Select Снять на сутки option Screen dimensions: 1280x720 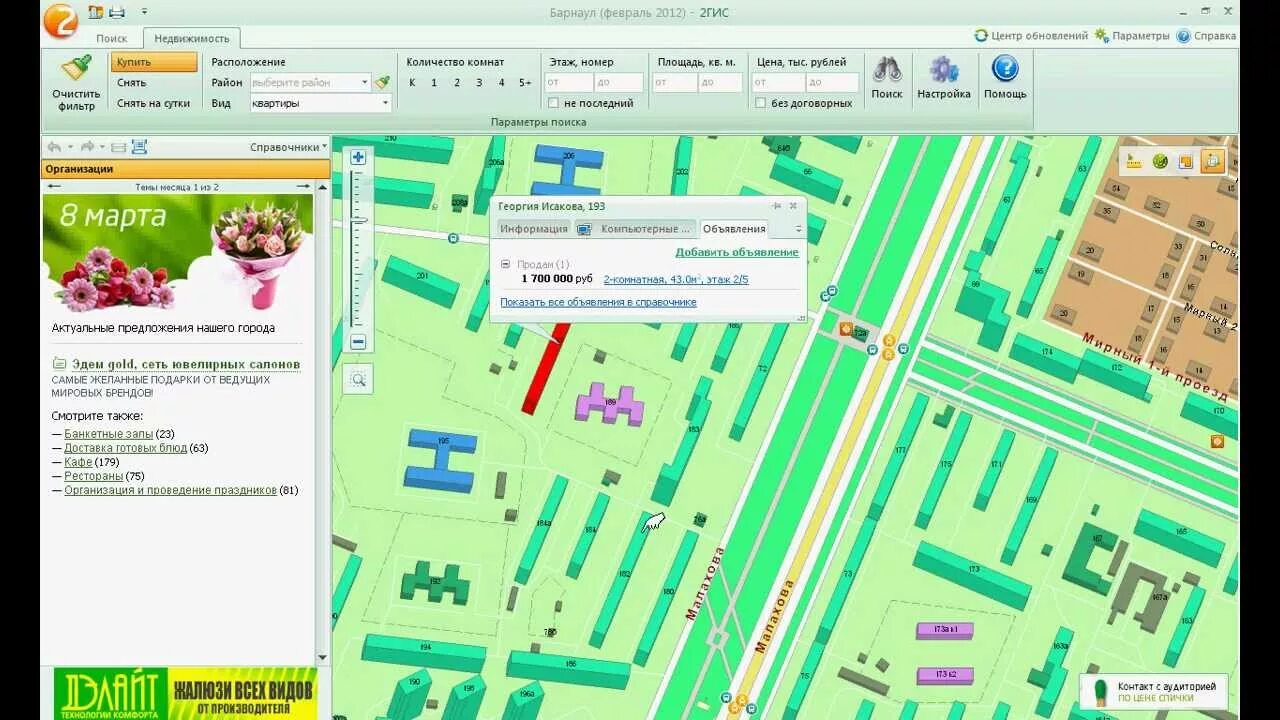tap(154, 103)
